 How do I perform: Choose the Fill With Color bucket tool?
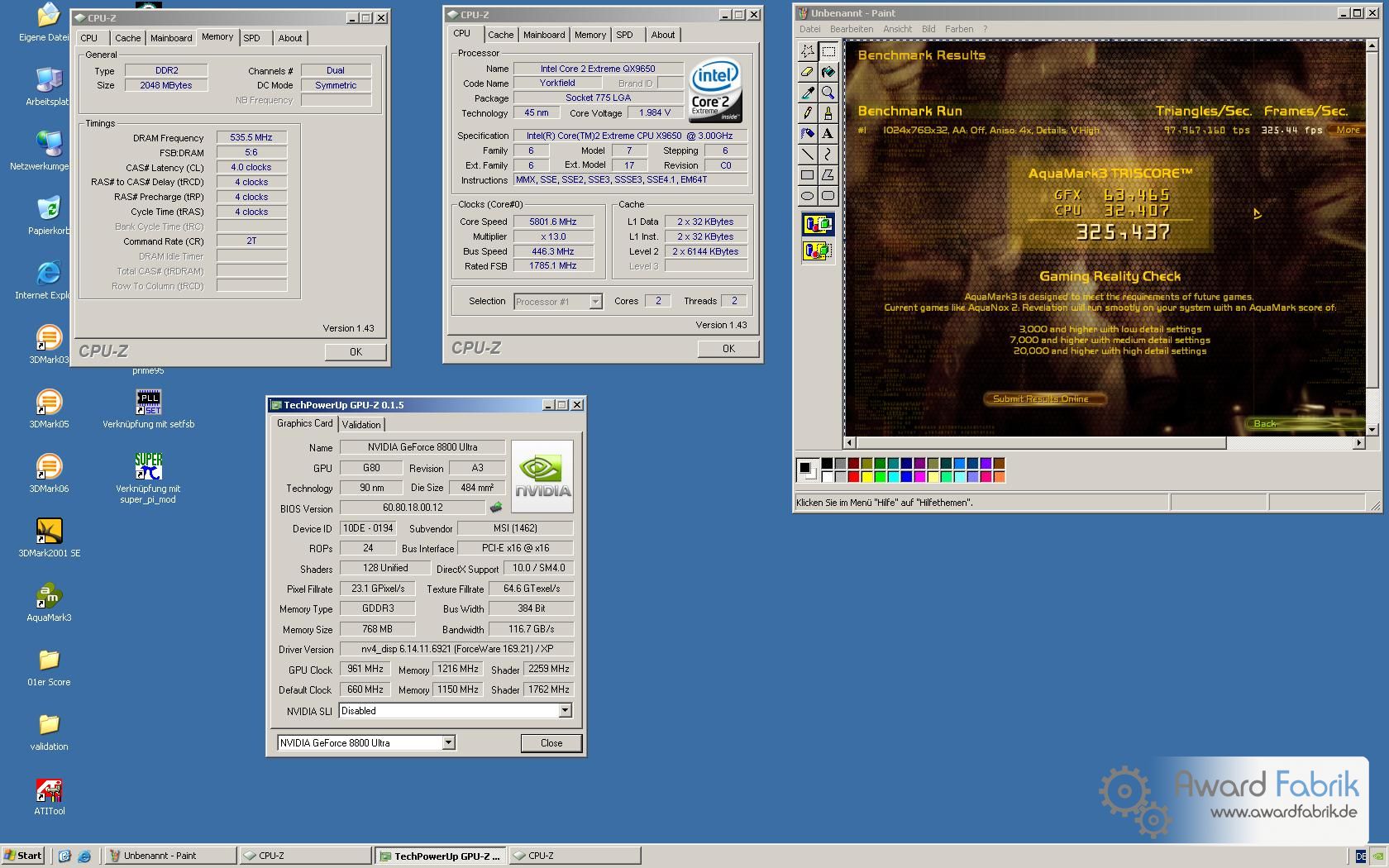click(x=828, y=72)
